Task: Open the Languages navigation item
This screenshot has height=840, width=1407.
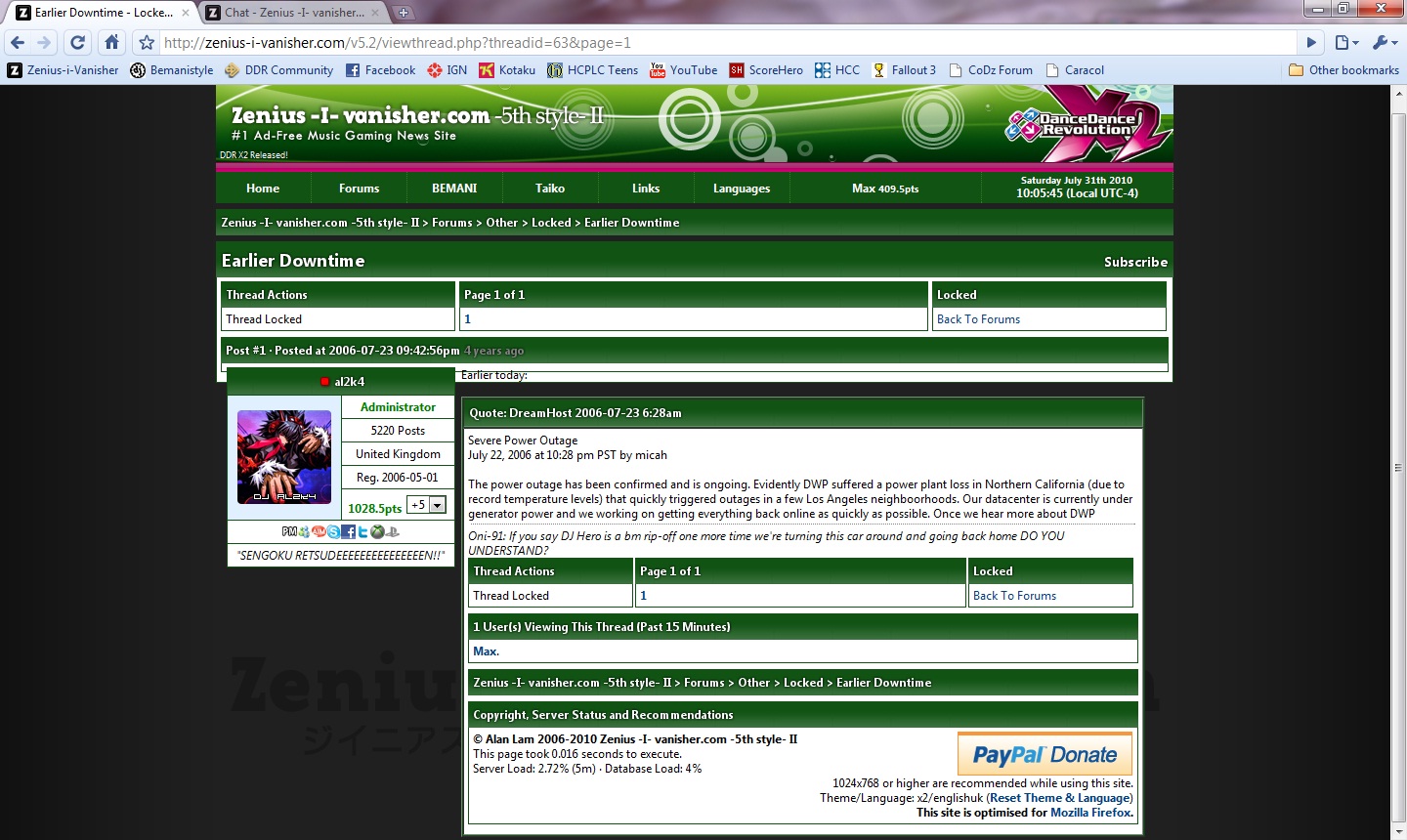Action: coord(742,189)
